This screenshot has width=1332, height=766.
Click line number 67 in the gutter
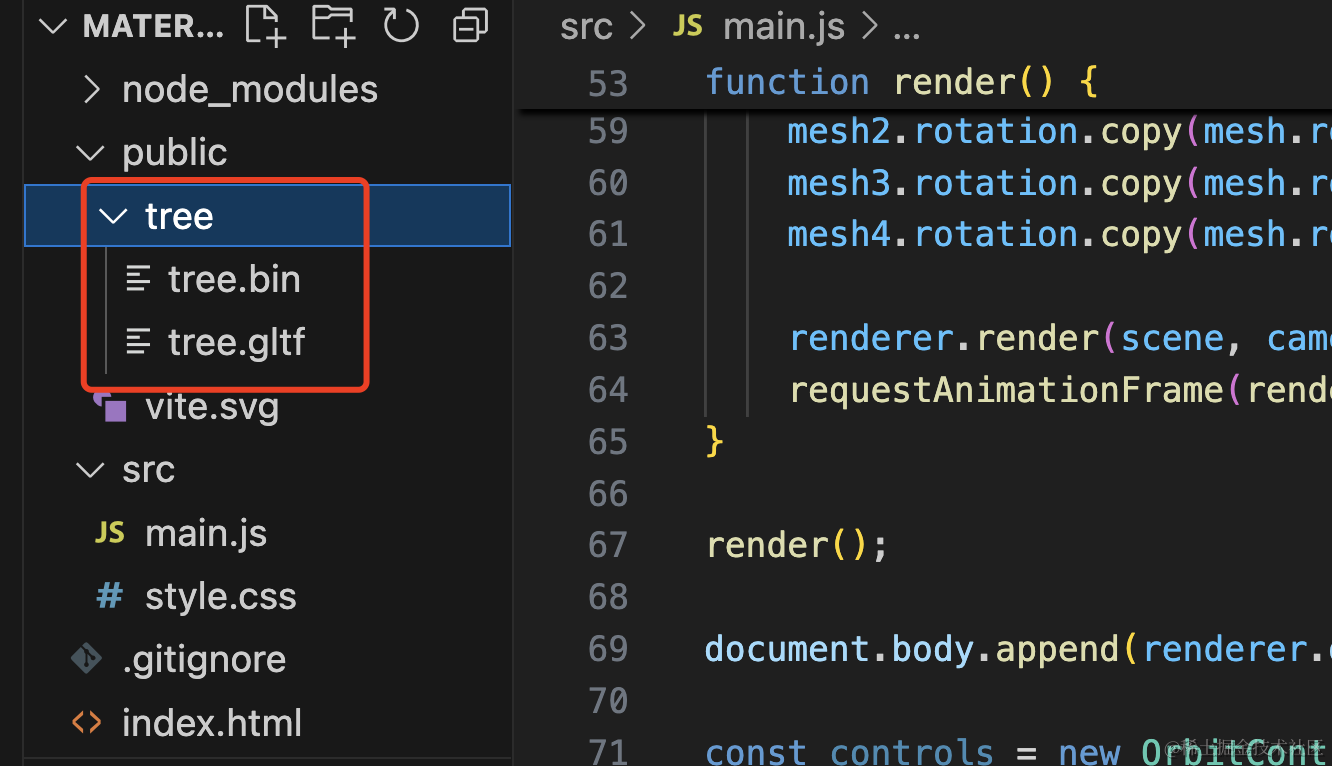click(608, 545)
